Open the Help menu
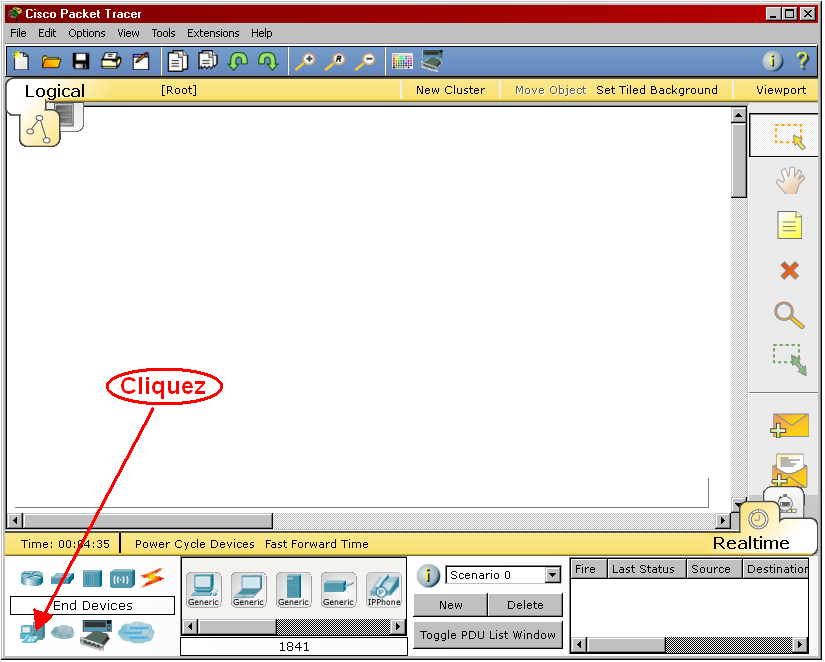Screen dimensions: 825x662 coord(261,33)
